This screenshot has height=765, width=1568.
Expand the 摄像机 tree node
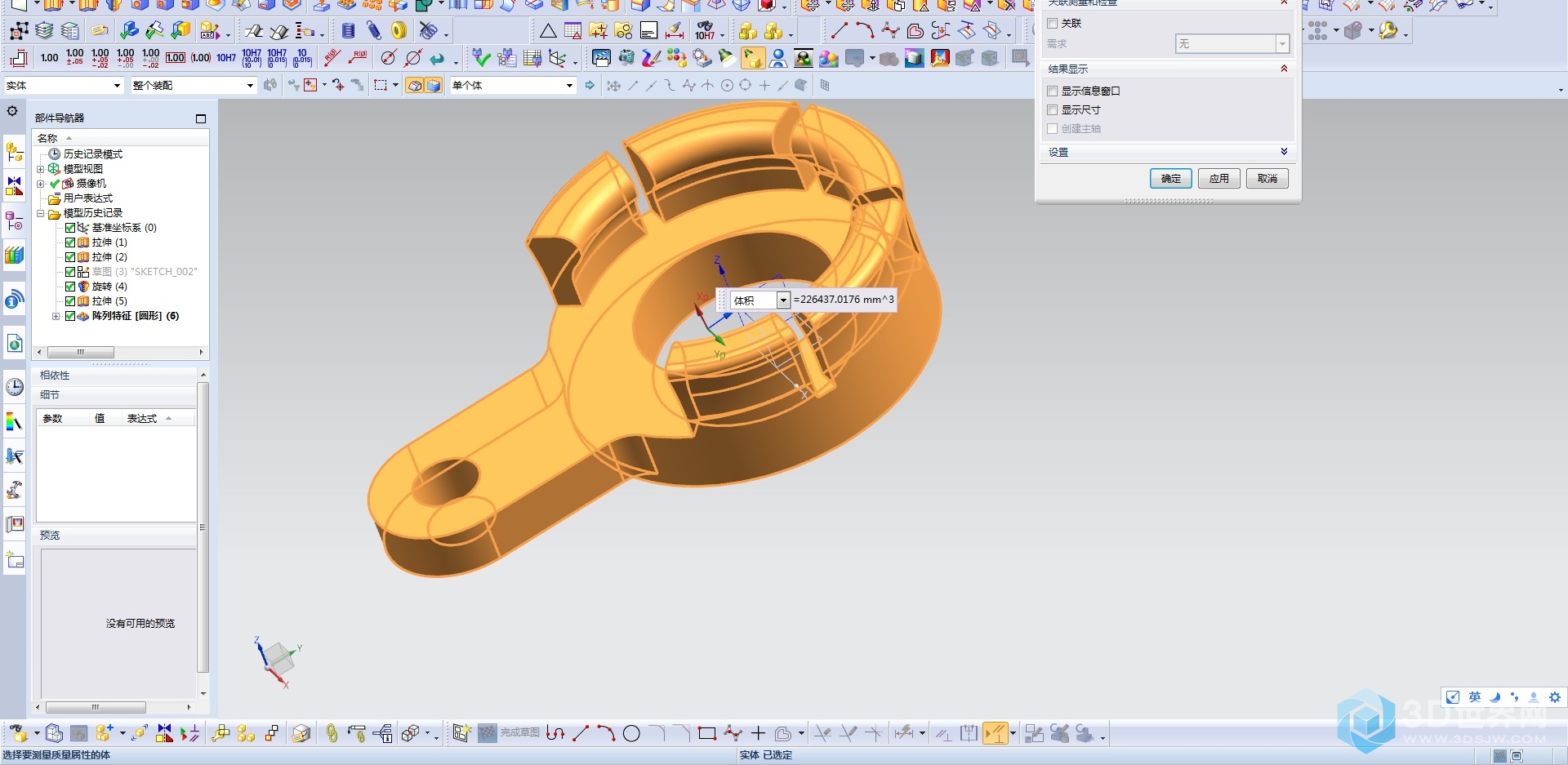click(40, 184)
